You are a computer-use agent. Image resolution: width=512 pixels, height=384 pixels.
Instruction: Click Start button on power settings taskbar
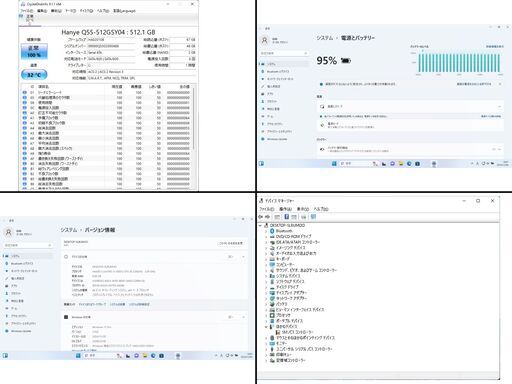[334, 164]
